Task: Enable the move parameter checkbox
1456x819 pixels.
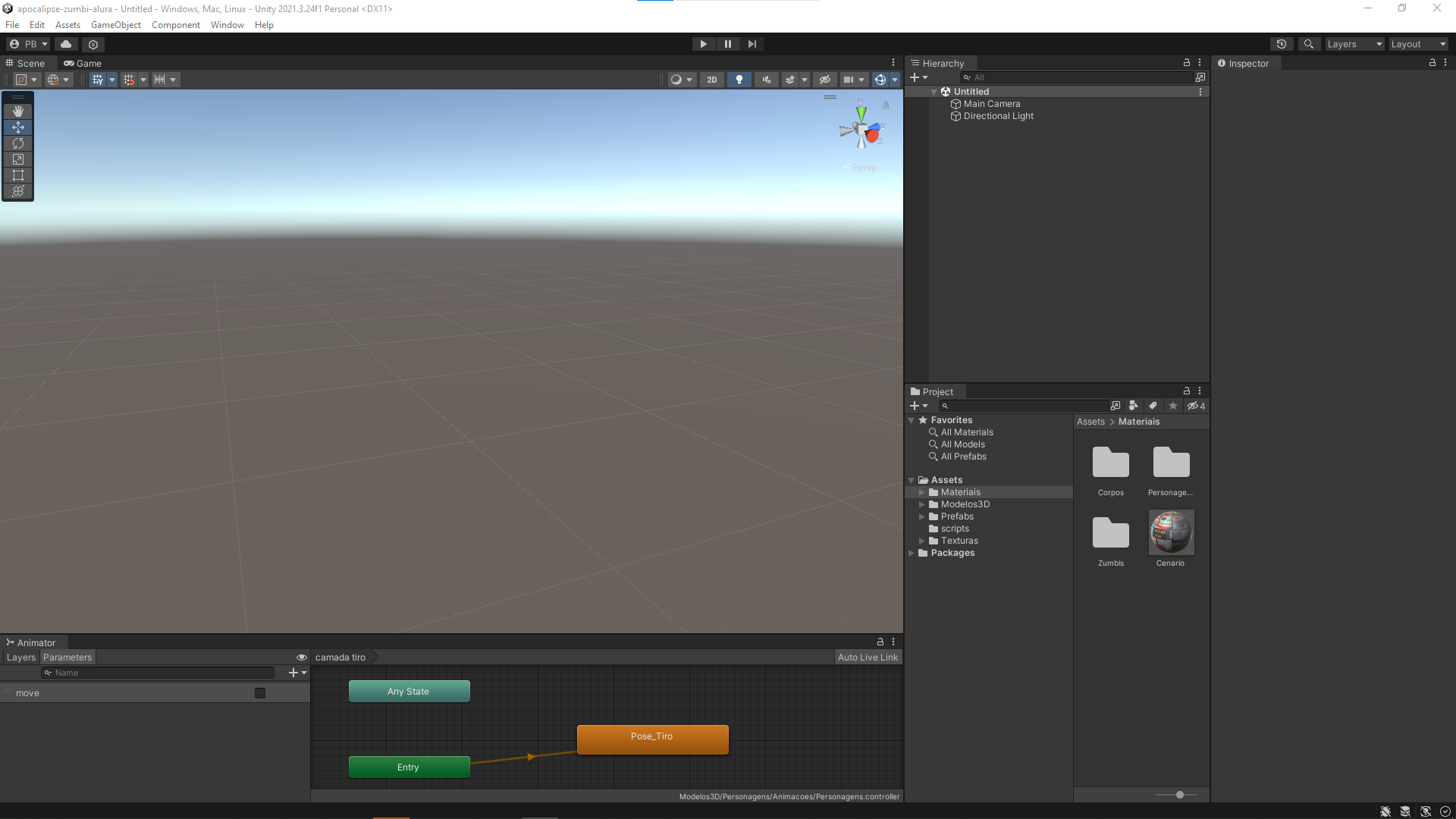Action: pyautogui.click(x=260, y=693)
